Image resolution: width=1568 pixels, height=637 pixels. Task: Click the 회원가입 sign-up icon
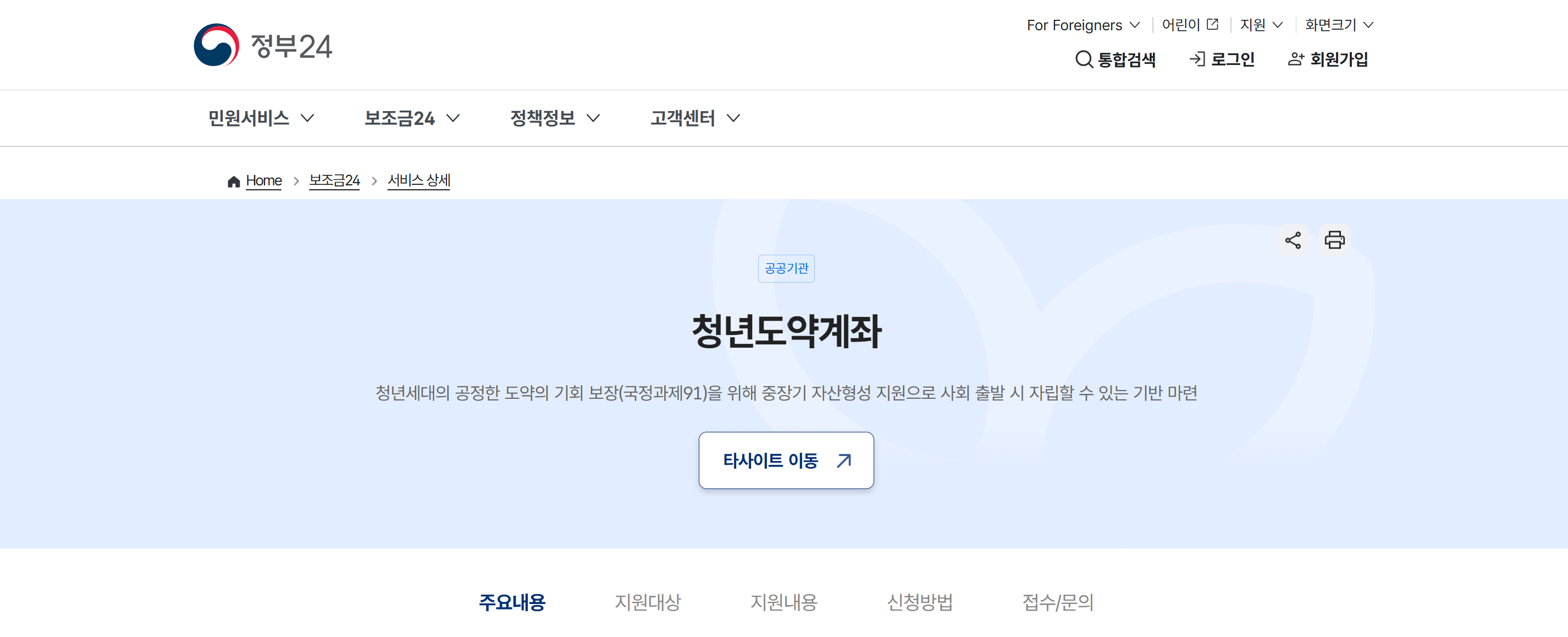(x=1296, y=59)
